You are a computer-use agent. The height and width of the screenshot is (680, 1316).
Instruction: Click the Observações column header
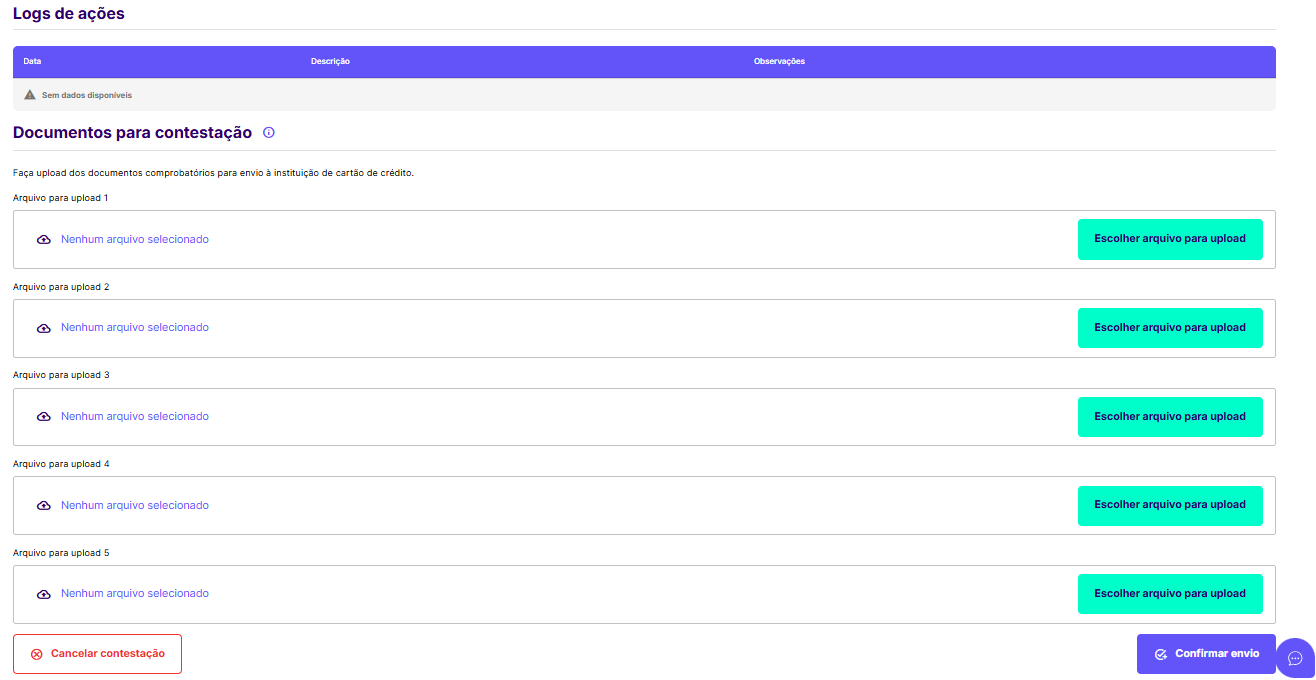point(779,62)
